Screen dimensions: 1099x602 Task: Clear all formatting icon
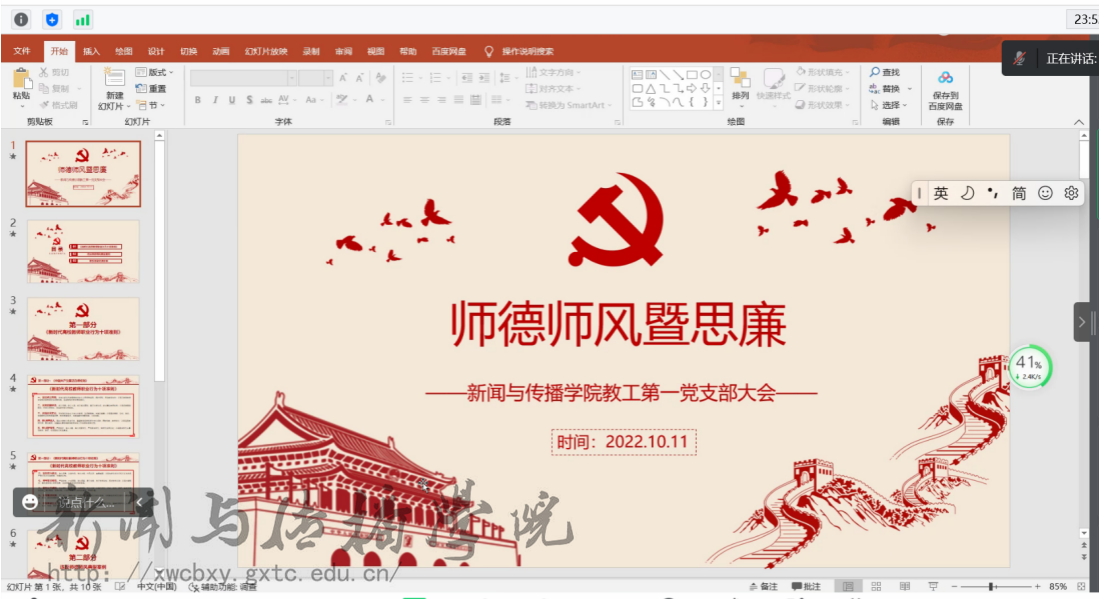pyautogui.click(x=381, y=78)
